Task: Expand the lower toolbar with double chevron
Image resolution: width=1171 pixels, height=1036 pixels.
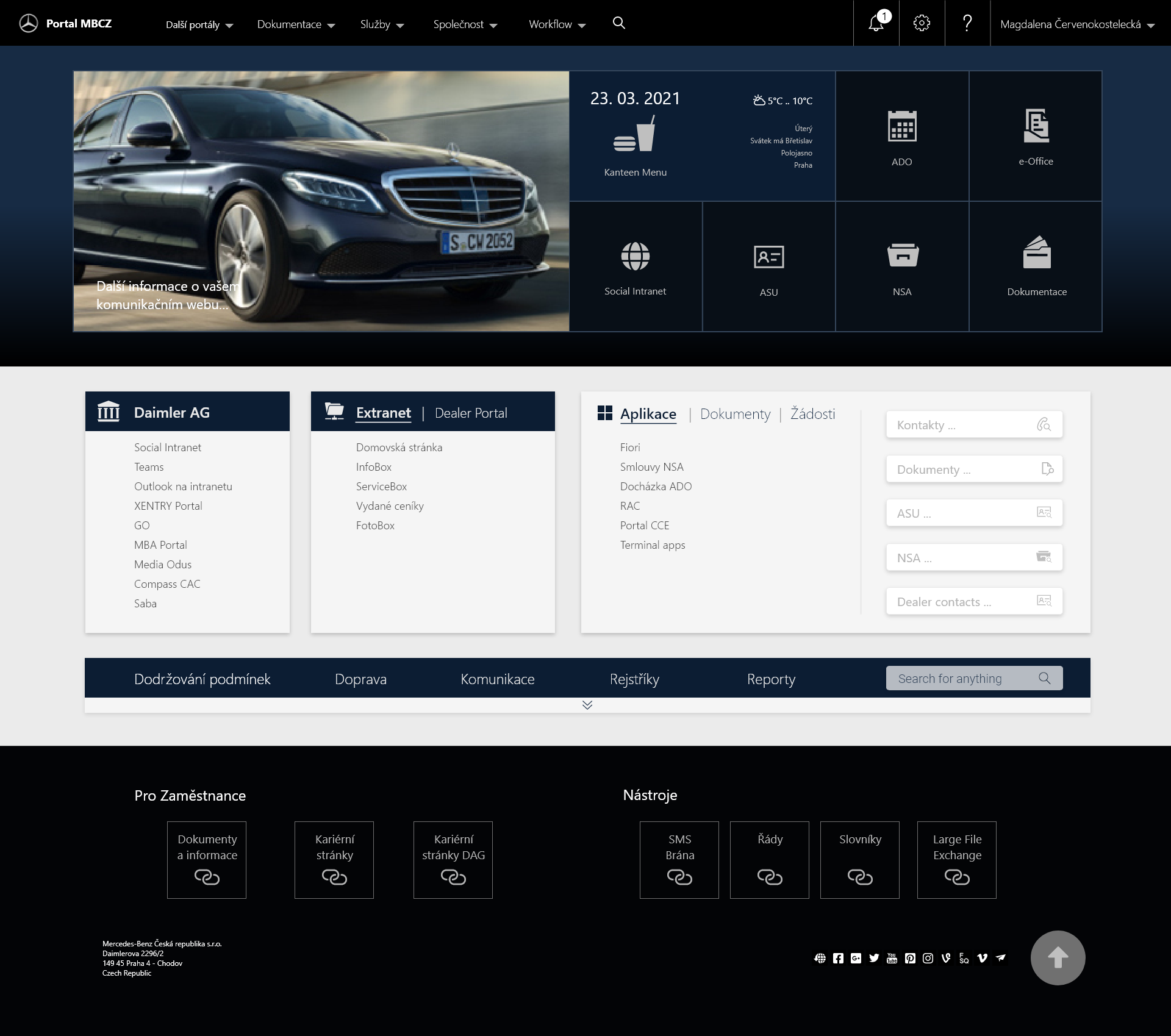Action: coord(587,705)
